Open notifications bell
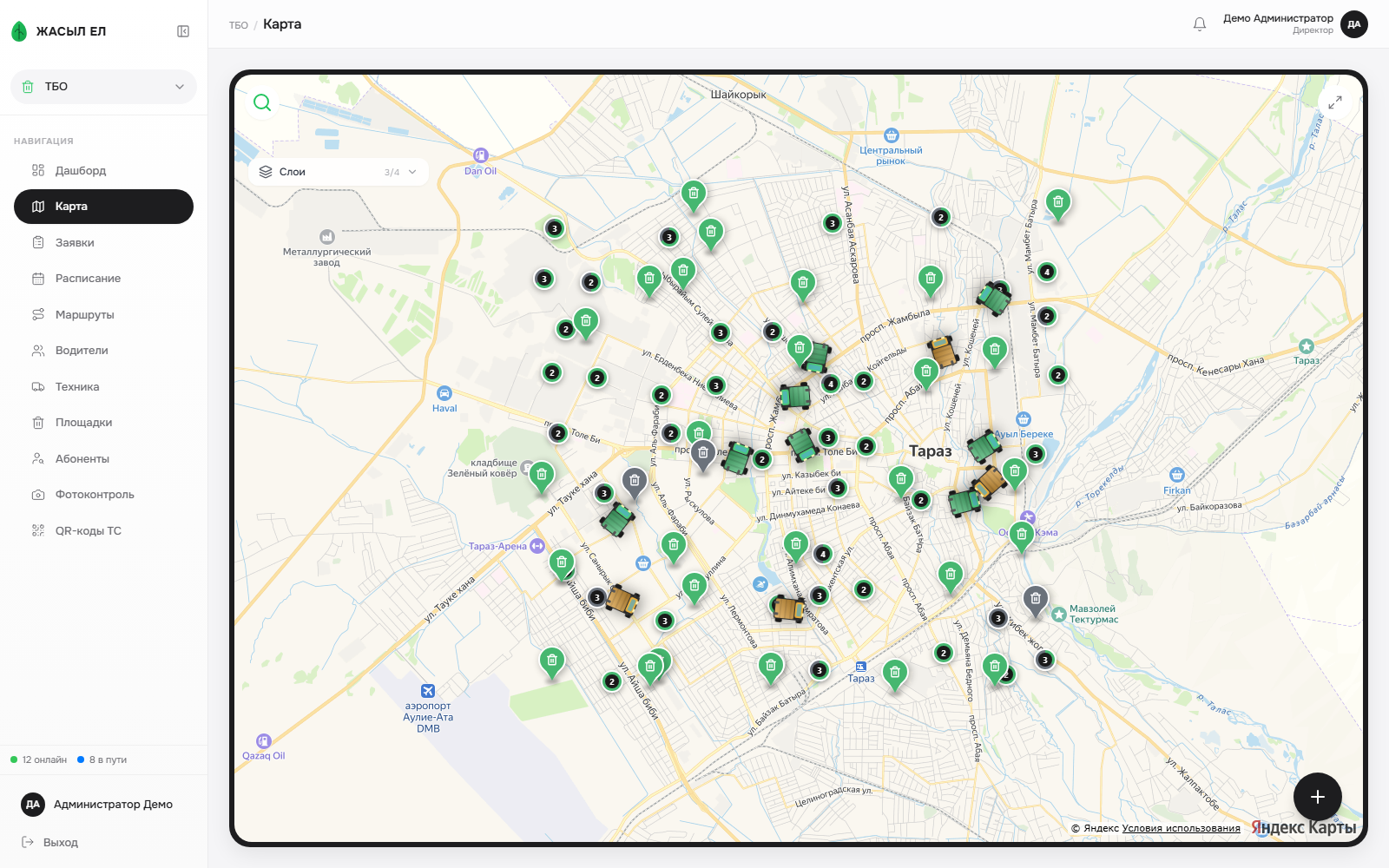 click(1200, 24)
